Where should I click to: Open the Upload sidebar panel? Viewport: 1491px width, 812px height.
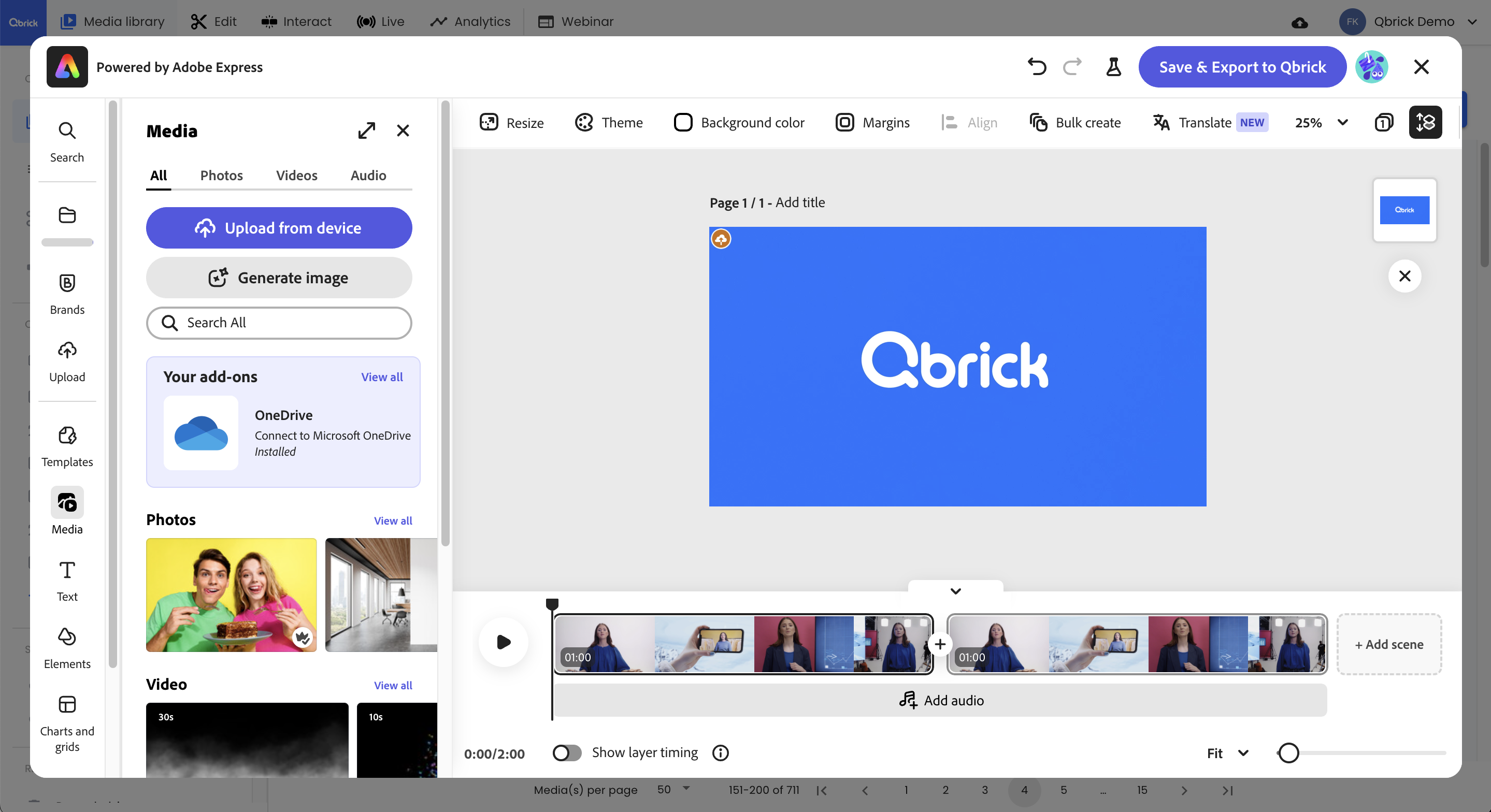pos(67,361)
